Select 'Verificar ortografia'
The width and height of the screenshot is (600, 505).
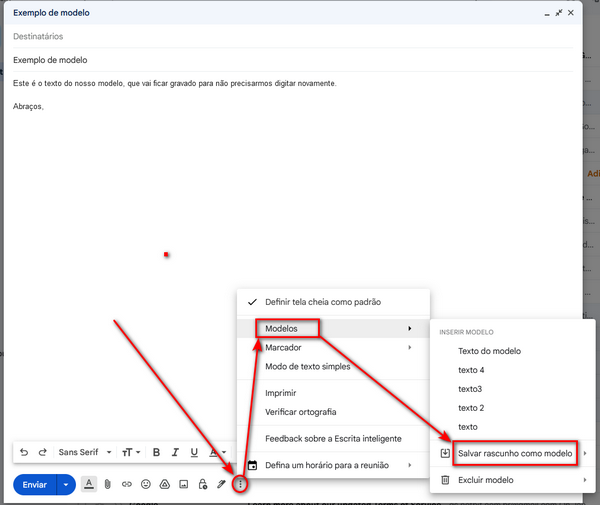coord(333,412)
